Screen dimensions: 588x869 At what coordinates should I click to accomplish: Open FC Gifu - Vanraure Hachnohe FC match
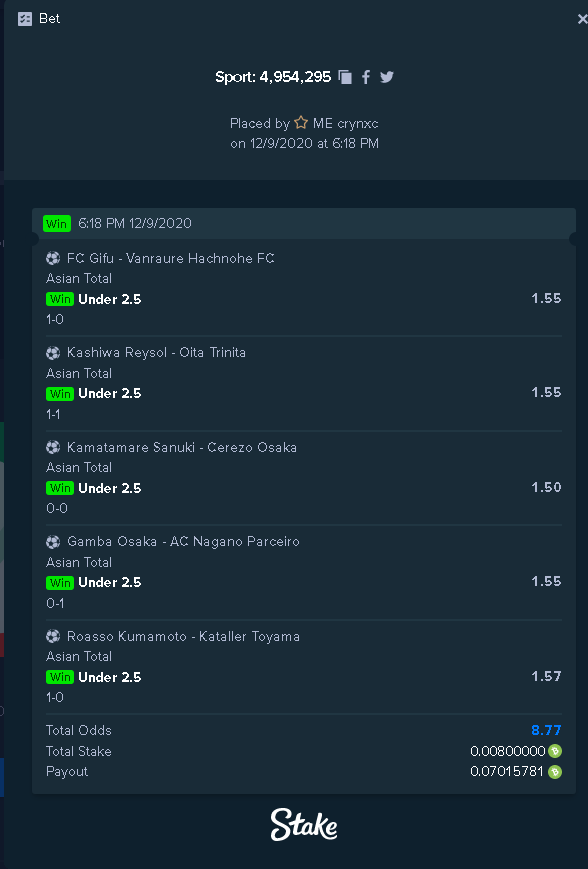[x=170, y=258]
